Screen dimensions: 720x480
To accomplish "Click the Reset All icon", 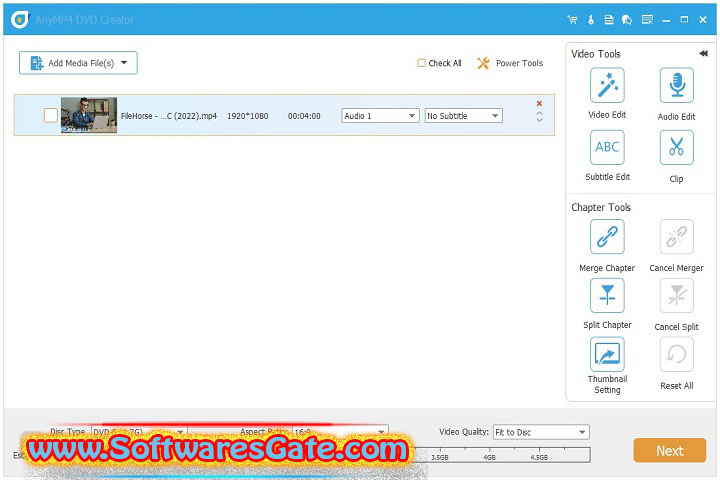I will pos(676,354).
